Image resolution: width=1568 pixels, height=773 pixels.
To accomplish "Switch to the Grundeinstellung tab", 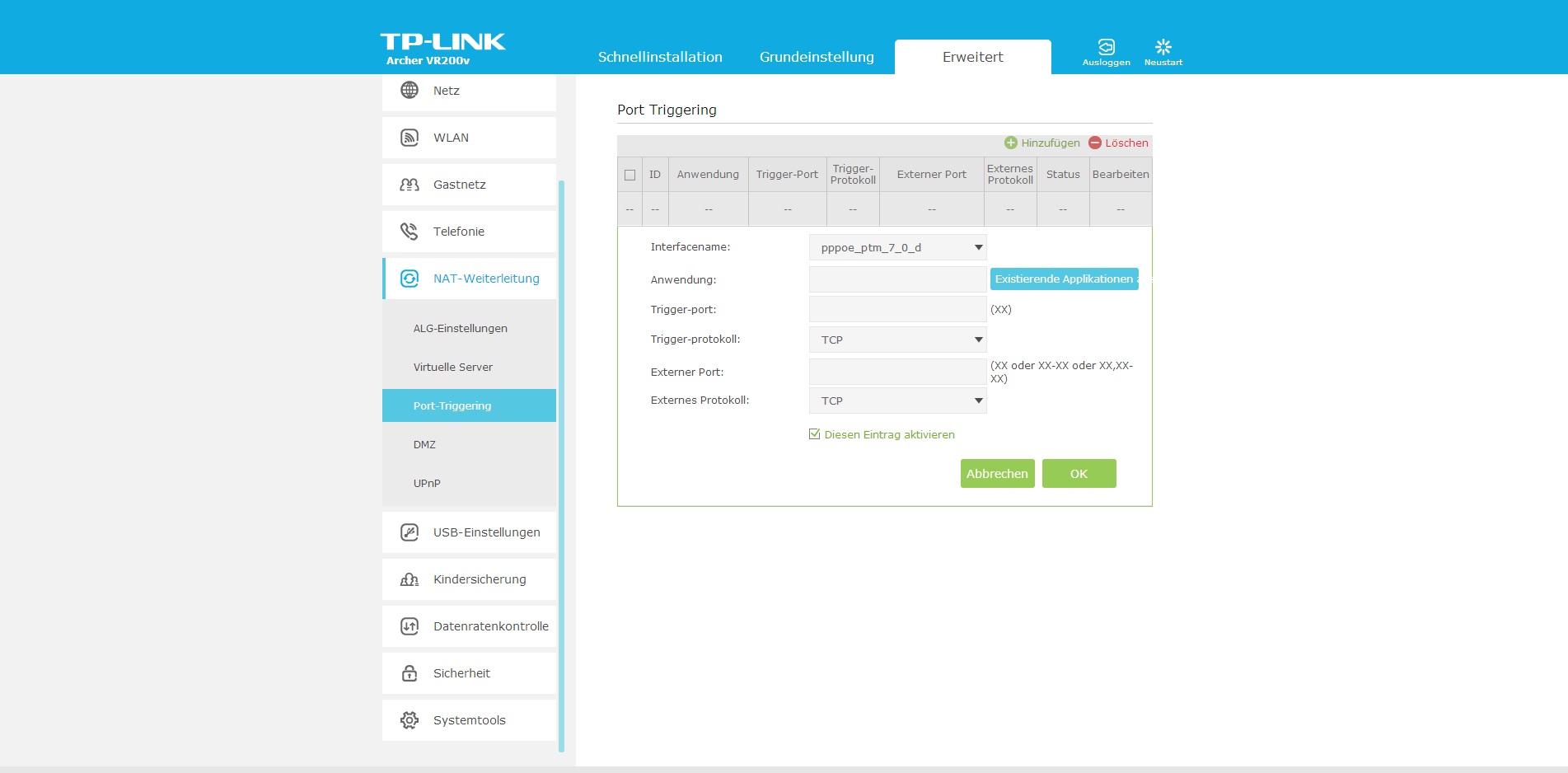I will [817, 57].
